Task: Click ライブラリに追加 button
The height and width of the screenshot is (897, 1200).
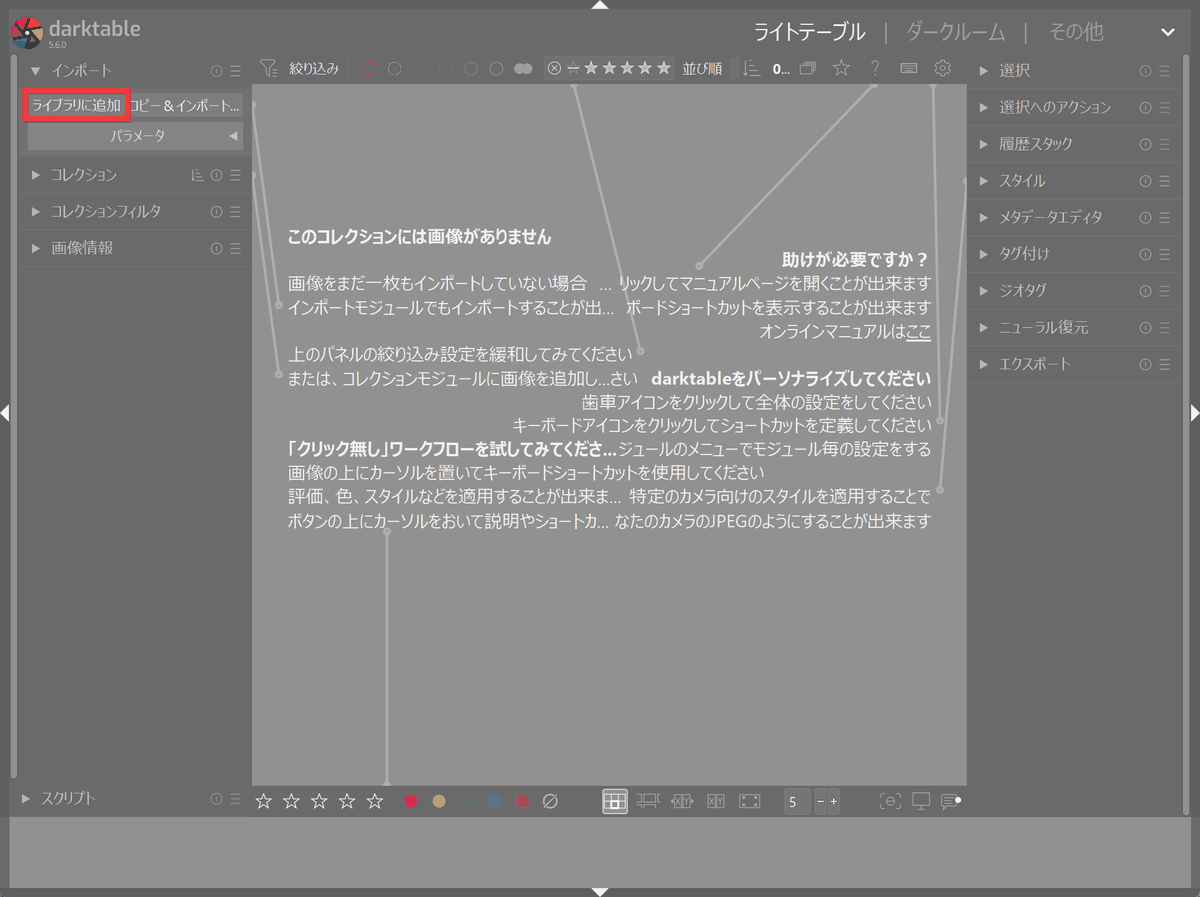Action: (x=76, y=105)
